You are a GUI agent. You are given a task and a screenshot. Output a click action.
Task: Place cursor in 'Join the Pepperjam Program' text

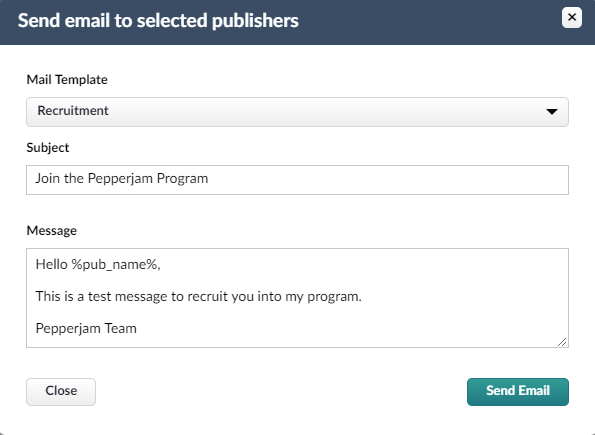pyautogui.click(x=122, y=178)
